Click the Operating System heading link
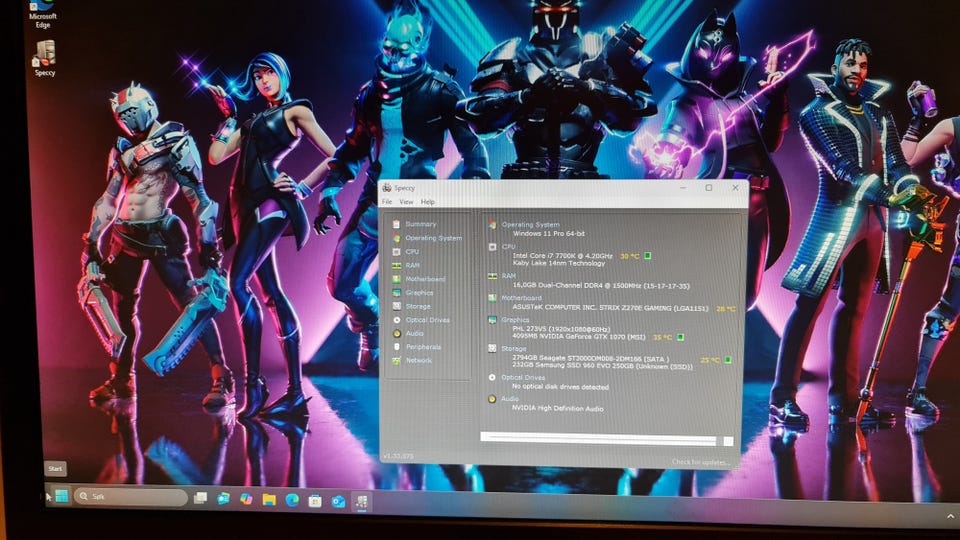 (x=530, y=225)
